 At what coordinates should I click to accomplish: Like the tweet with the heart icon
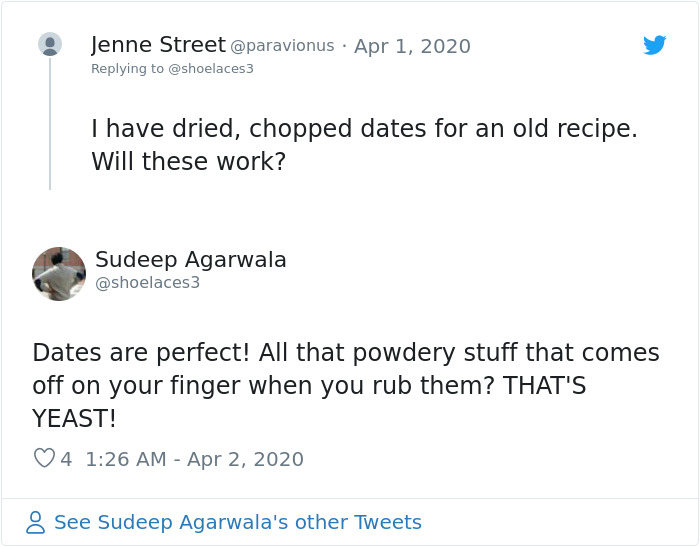click(x=44, y=459)
